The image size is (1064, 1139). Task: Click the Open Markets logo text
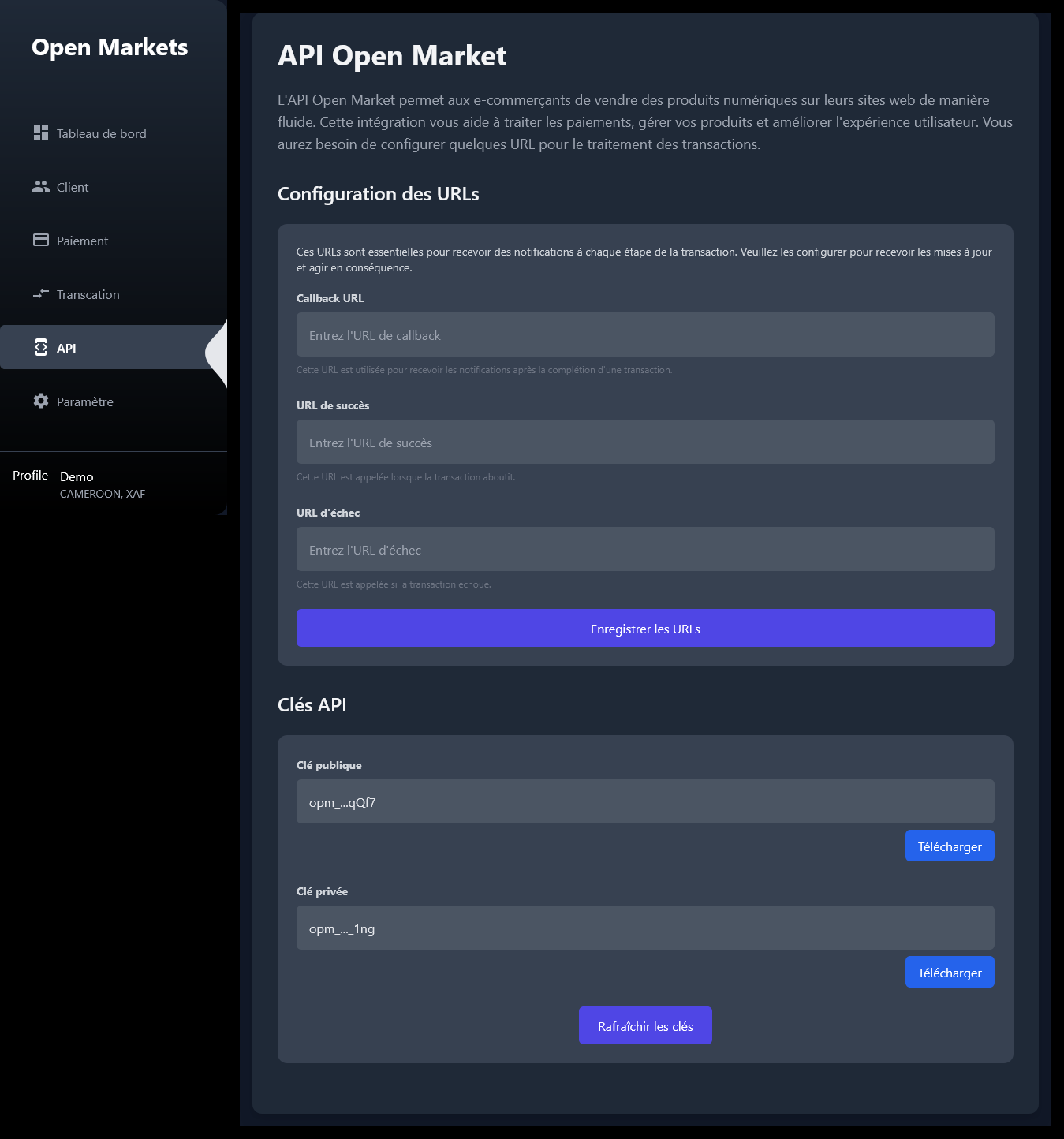(110, 47)
